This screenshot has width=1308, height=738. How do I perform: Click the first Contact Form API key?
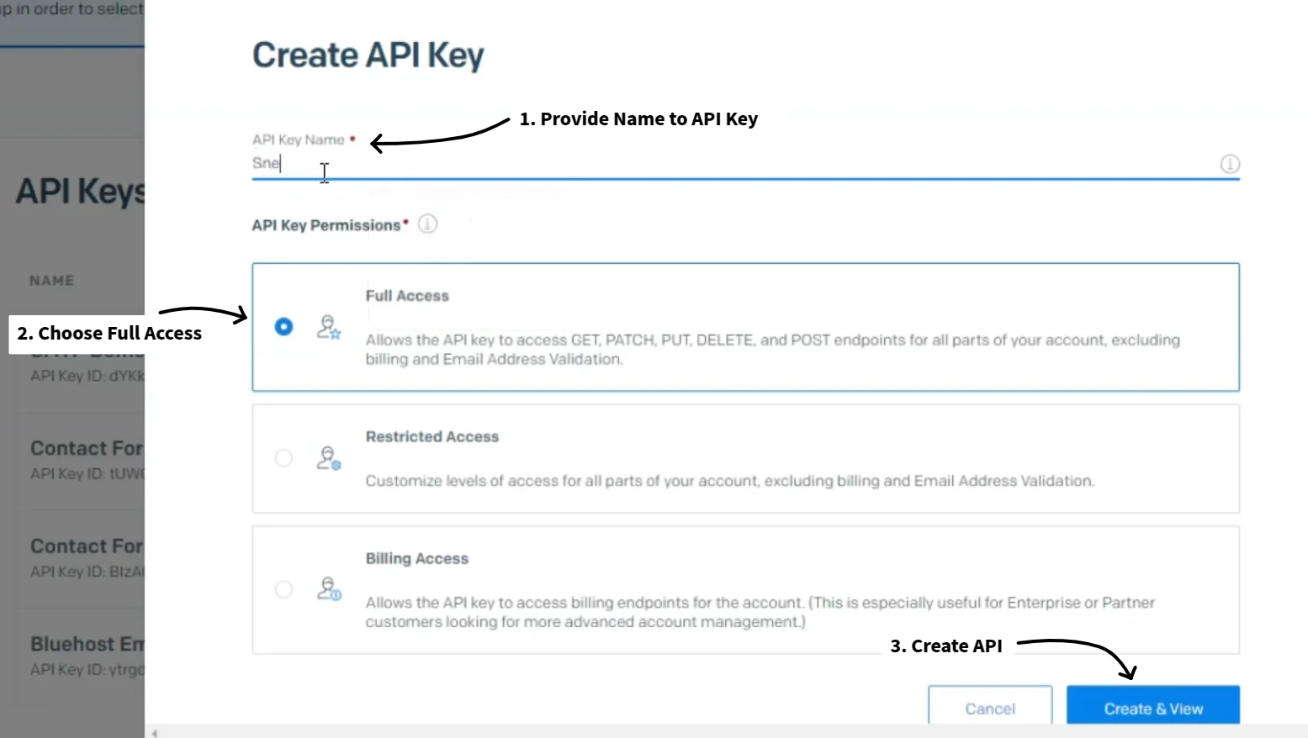pyautogui.click(x=87, y=448)
